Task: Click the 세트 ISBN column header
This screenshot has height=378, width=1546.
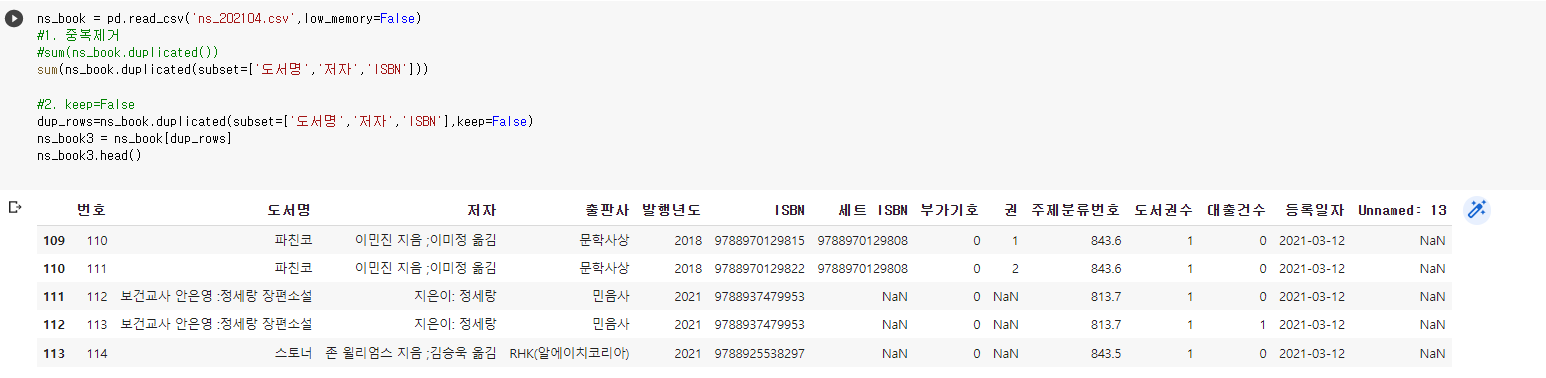Action: pyautogui.click(x=873, y=210)
